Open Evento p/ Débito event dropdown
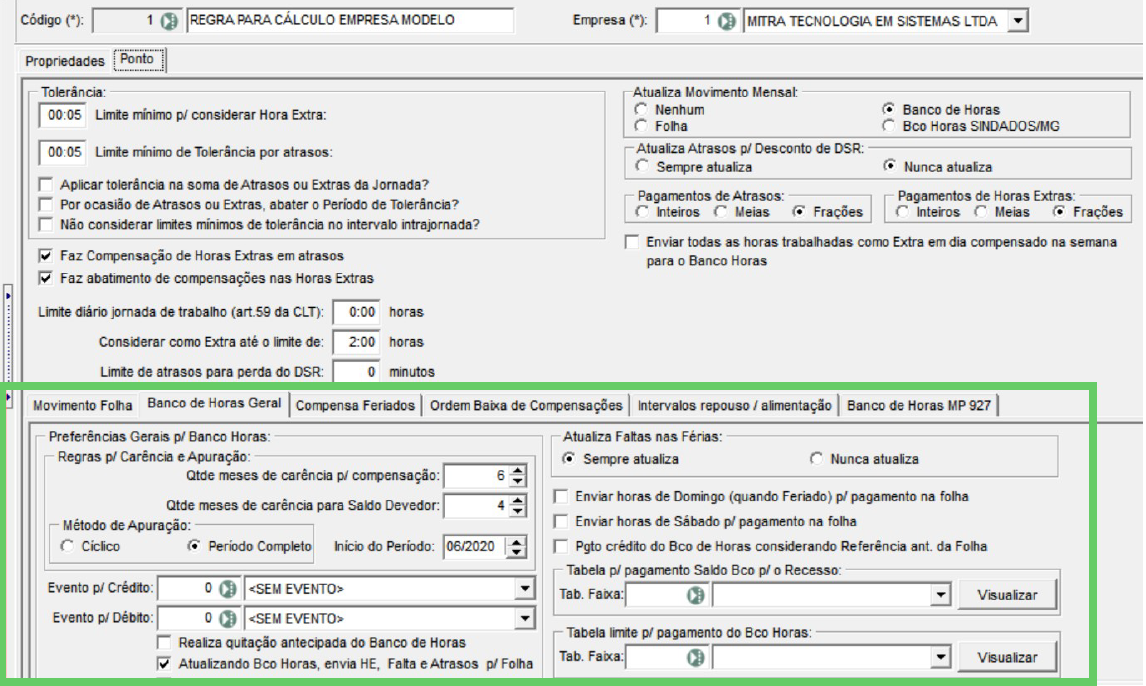This screenshot has width=1146, height=686. (x=525, y=618)
